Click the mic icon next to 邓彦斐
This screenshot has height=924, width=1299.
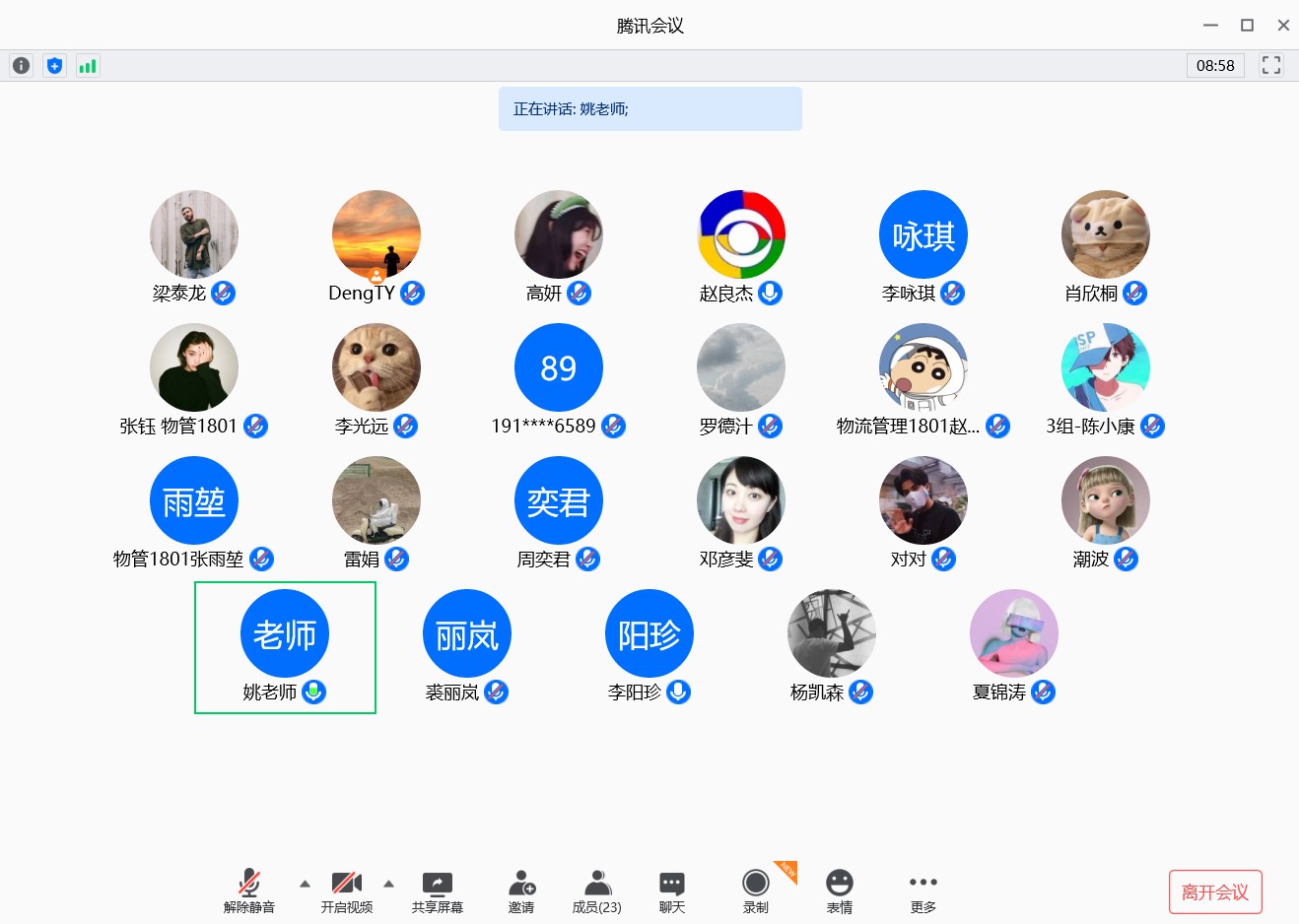[771, 559]
